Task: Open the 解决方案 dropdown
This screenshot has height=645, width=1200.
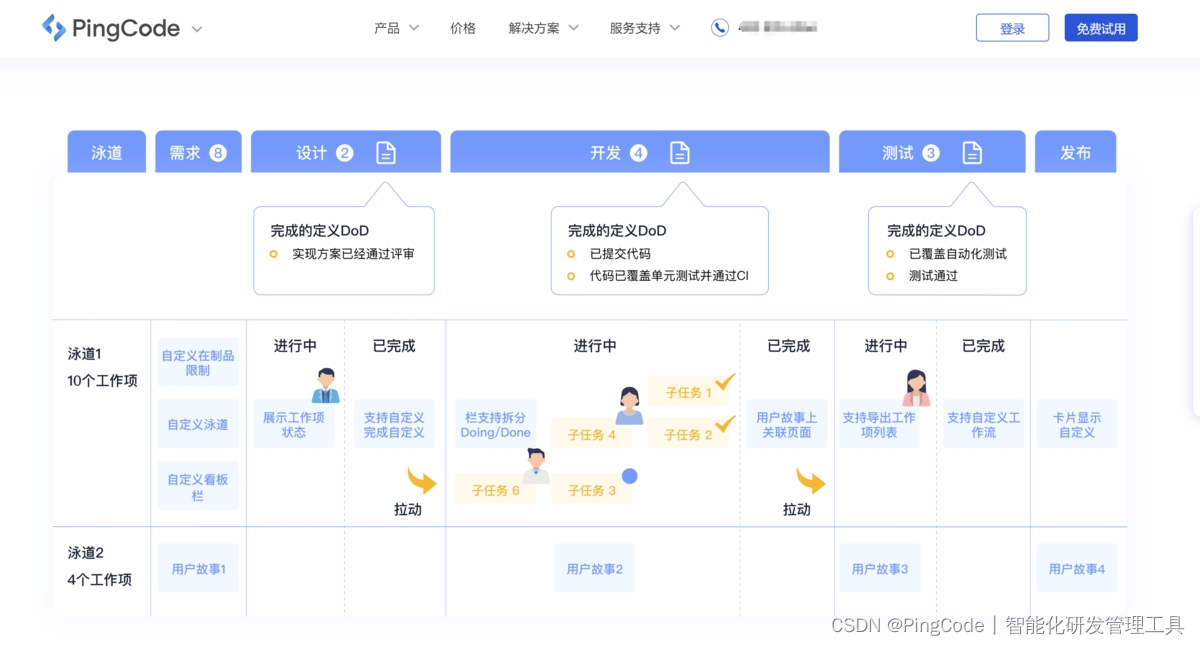Action: (541, 28)
